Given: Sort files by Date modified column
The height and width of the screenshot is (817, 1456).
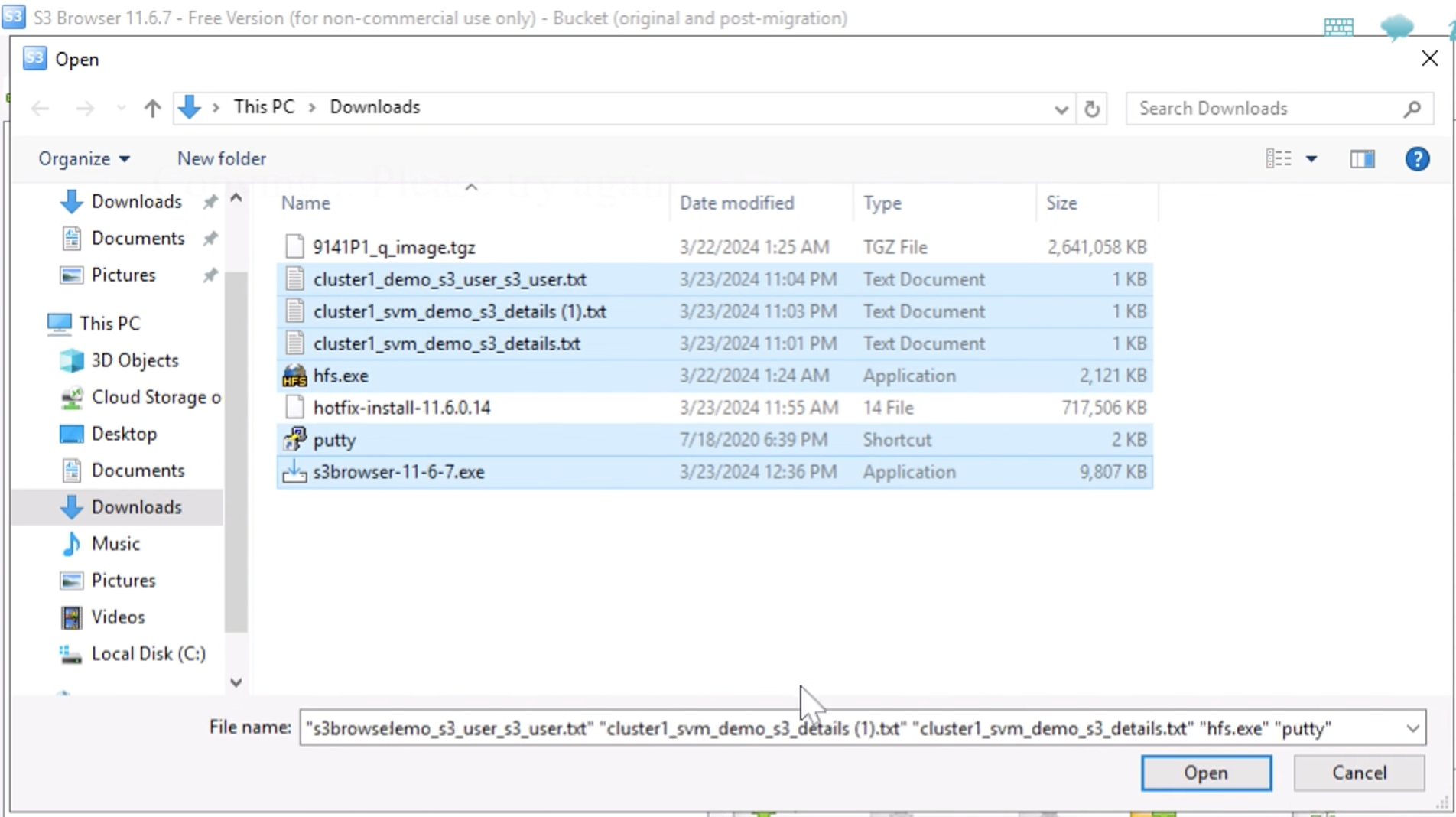Looking at the screenshot, I should tap(736, 203).
